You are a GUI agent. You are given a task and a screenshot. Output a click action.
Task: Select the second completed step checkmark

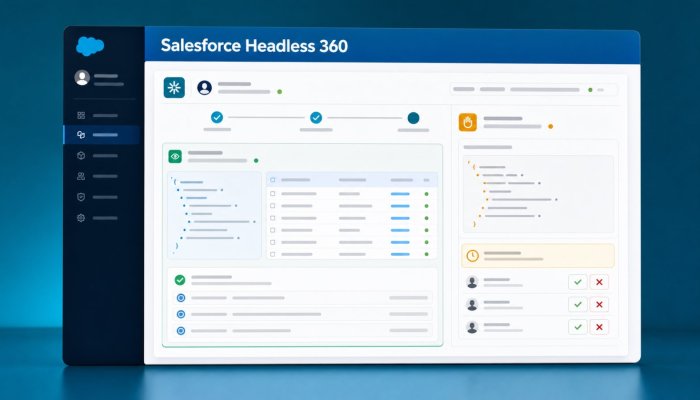pyautogui.click(x=316, y=117)
